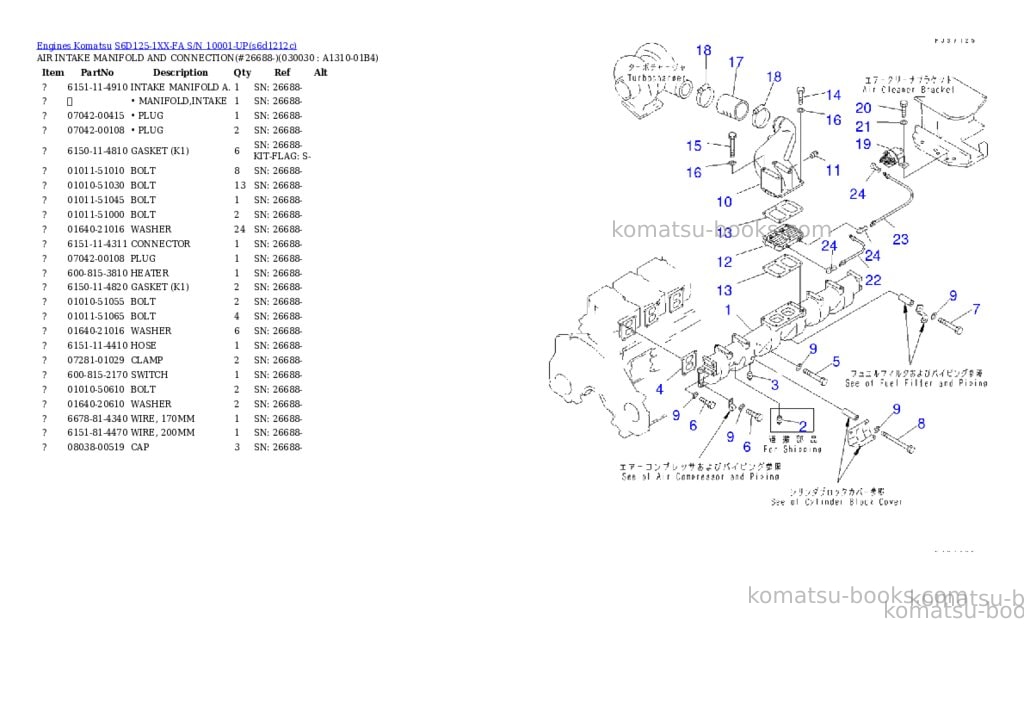Select the SWITCH description
Screen dimensions: 1024x725
(150, 375)
